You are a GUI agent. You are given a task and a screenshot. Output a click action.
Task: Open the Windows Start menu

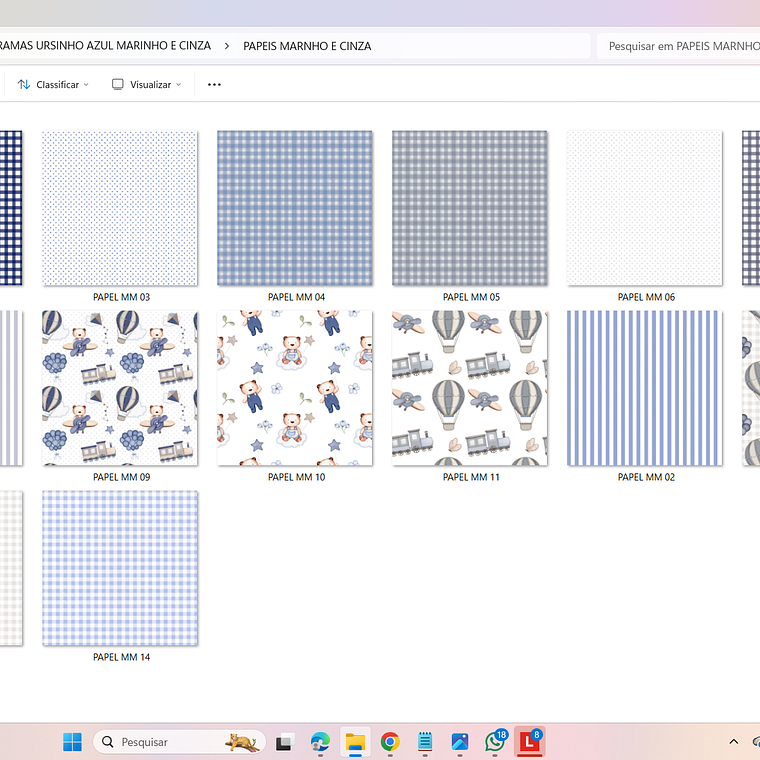pyautogui.click(x=72, y=742)
